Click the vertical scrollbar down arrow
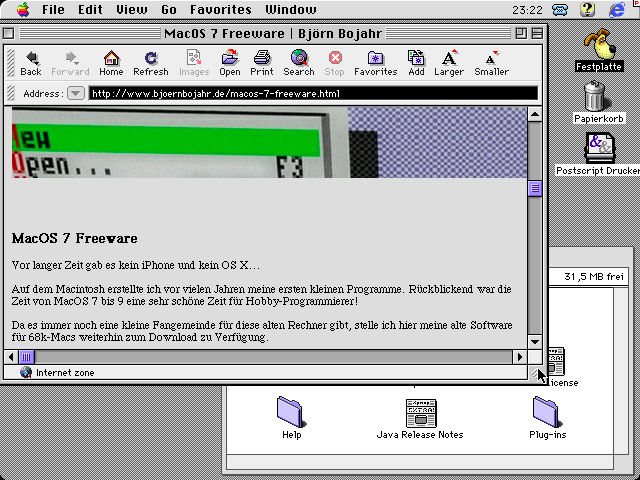The image size is (640, 480). [535, 342]
